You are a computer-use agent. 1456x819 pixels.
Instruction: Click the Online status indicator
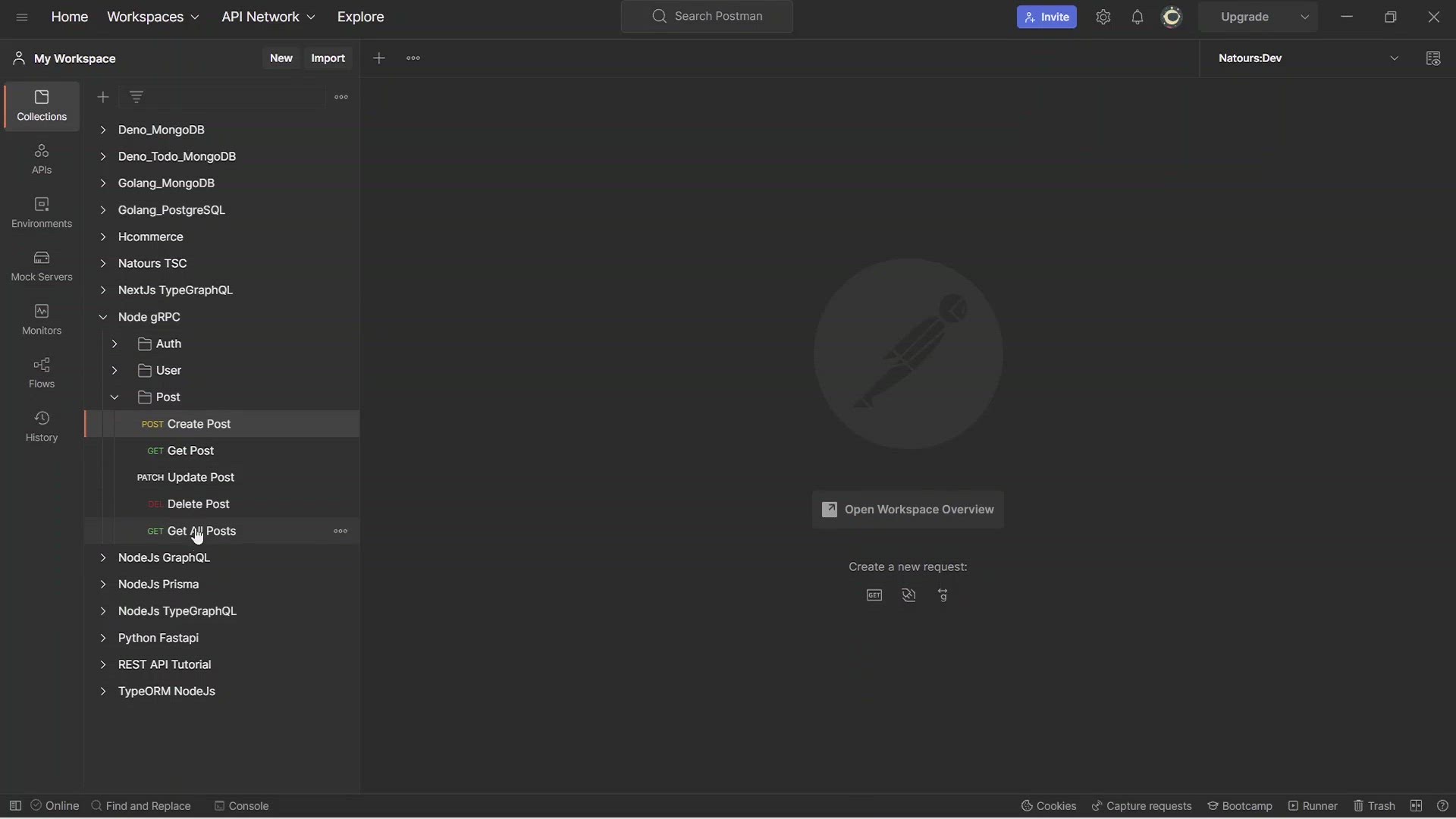click(x=55, y=806)
